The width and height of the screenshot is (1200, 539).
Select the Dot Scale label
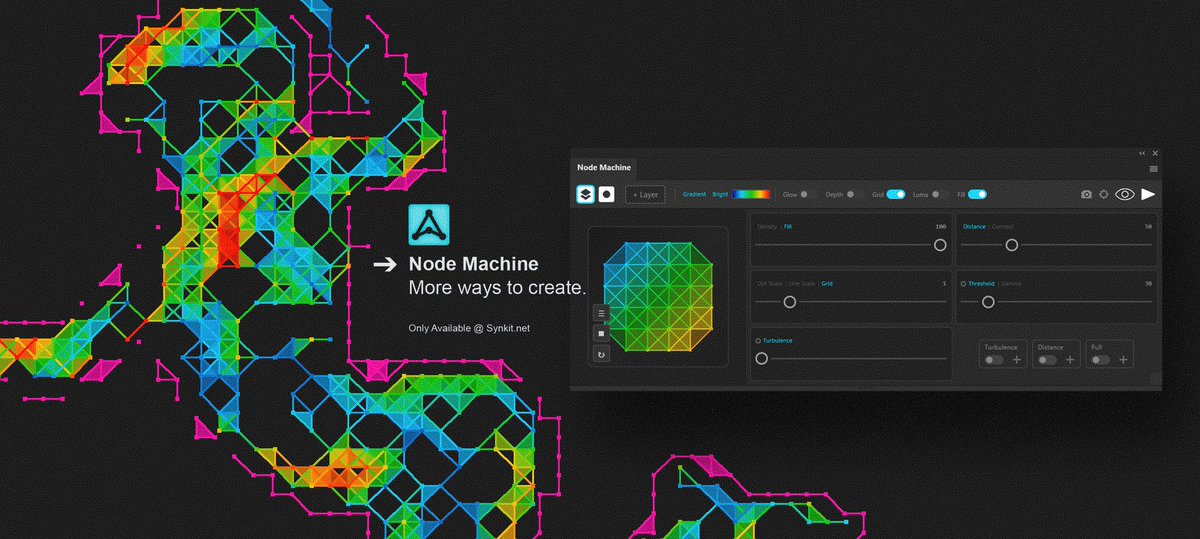(769, 284)
